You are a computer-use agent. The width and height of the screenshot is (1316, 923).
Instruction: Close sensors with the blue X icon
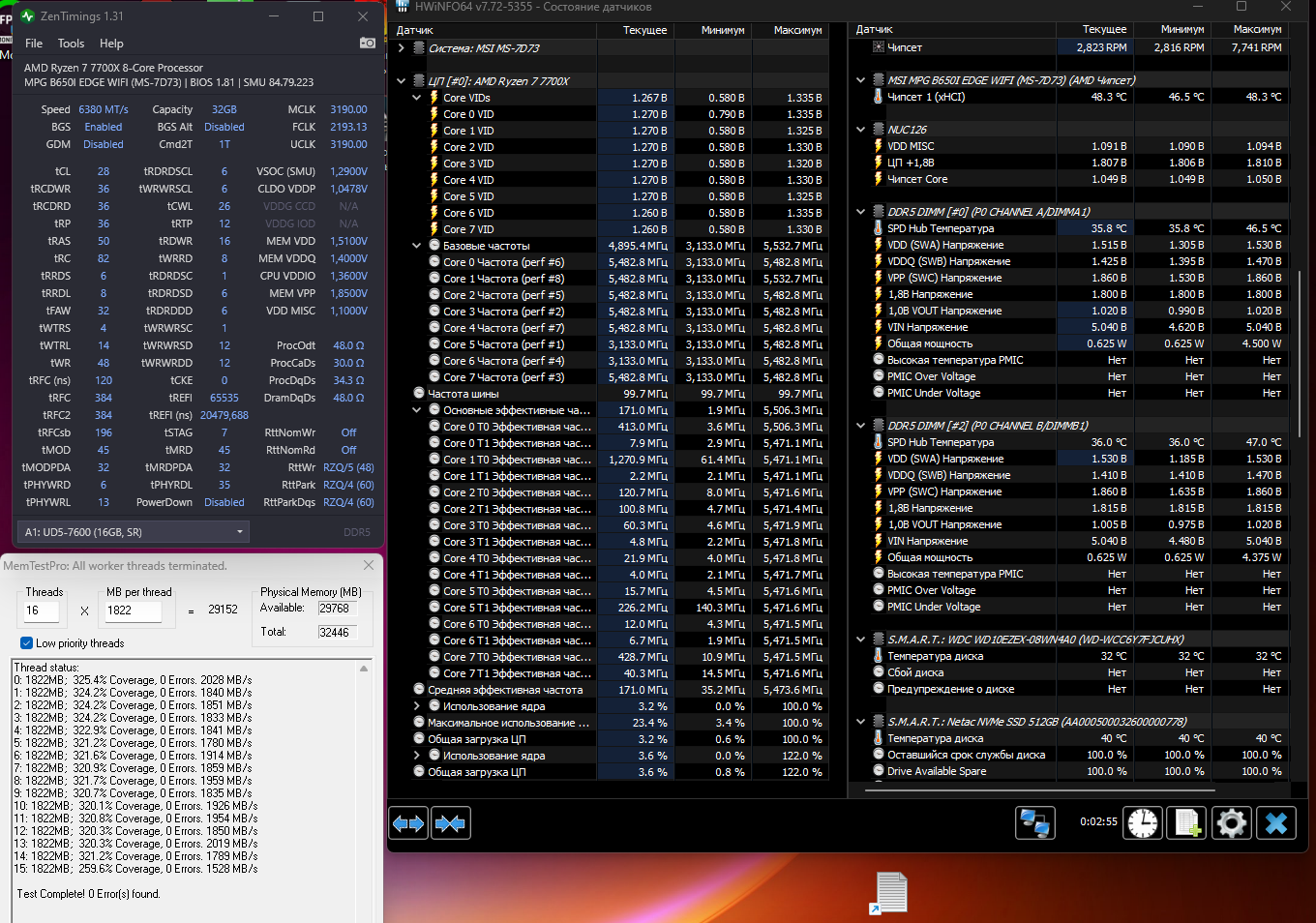(1276, 823)
